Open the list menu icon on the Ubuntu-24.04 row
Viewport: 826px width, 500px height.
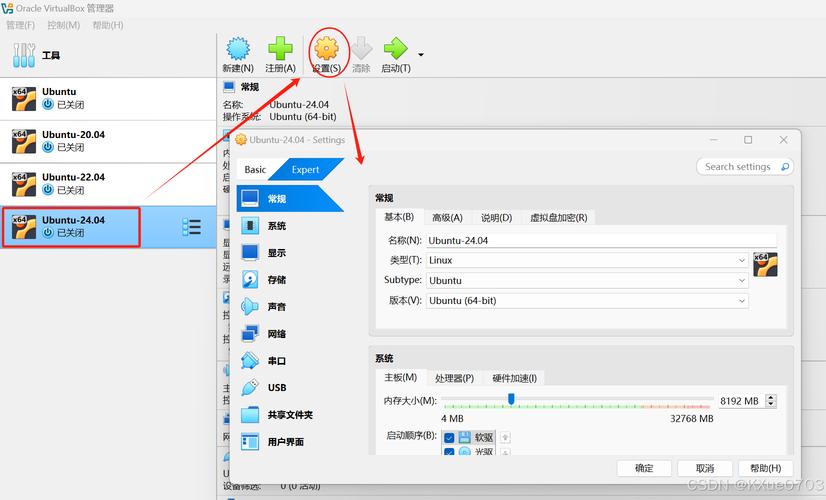pos(192,227)
